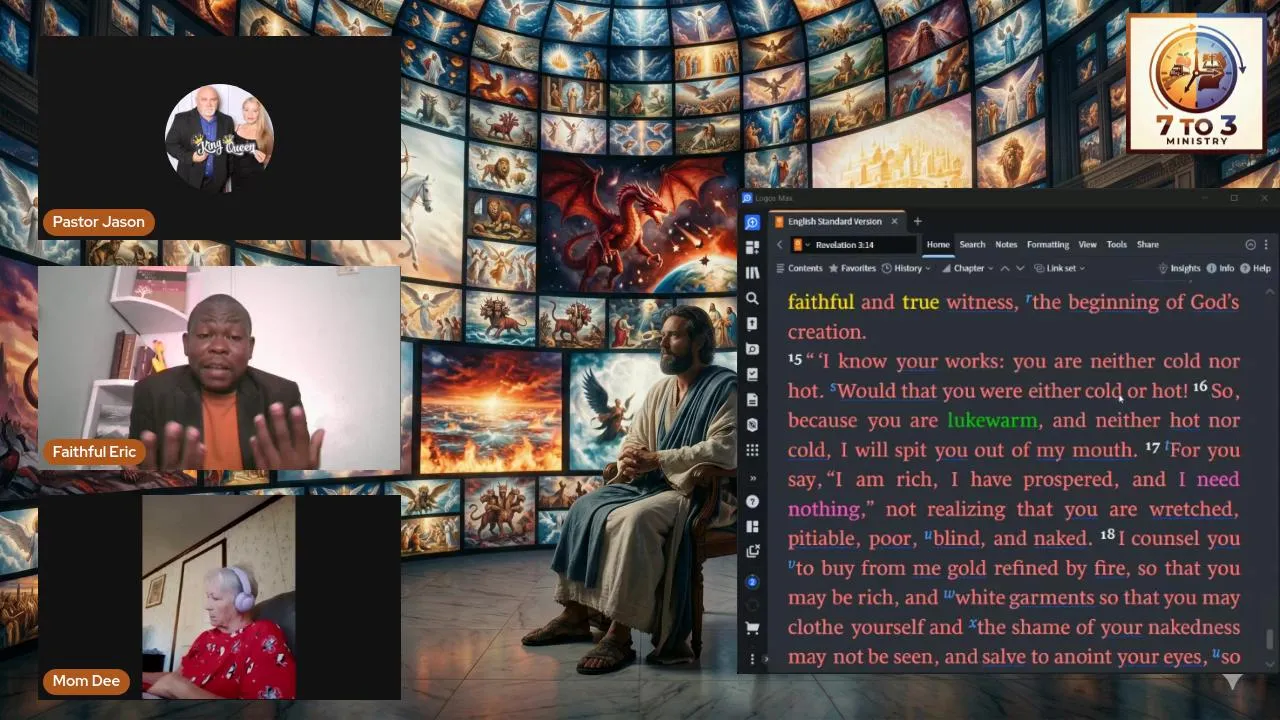Viewport: 1280px width, 720px height.
Task: Click verse number 18
Action: click(x=1107, y=535)
